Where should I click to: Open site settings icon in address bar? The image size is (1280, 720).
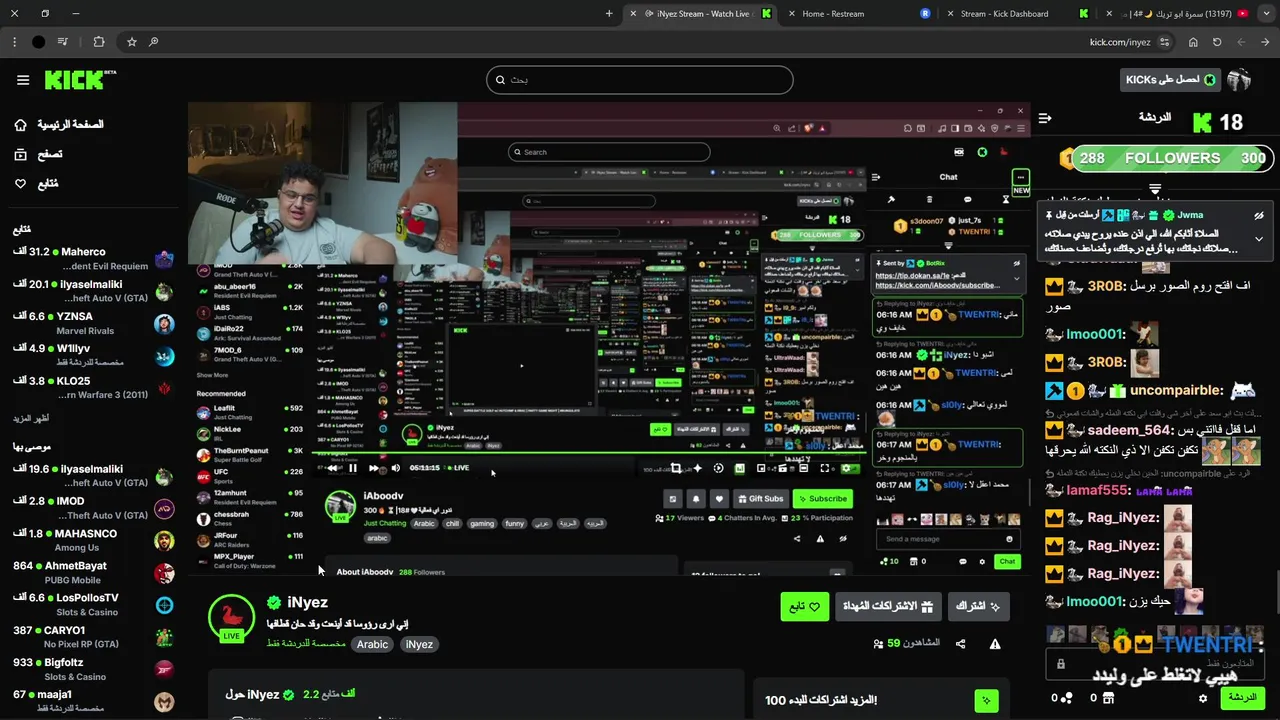(x=1164, y=42)
